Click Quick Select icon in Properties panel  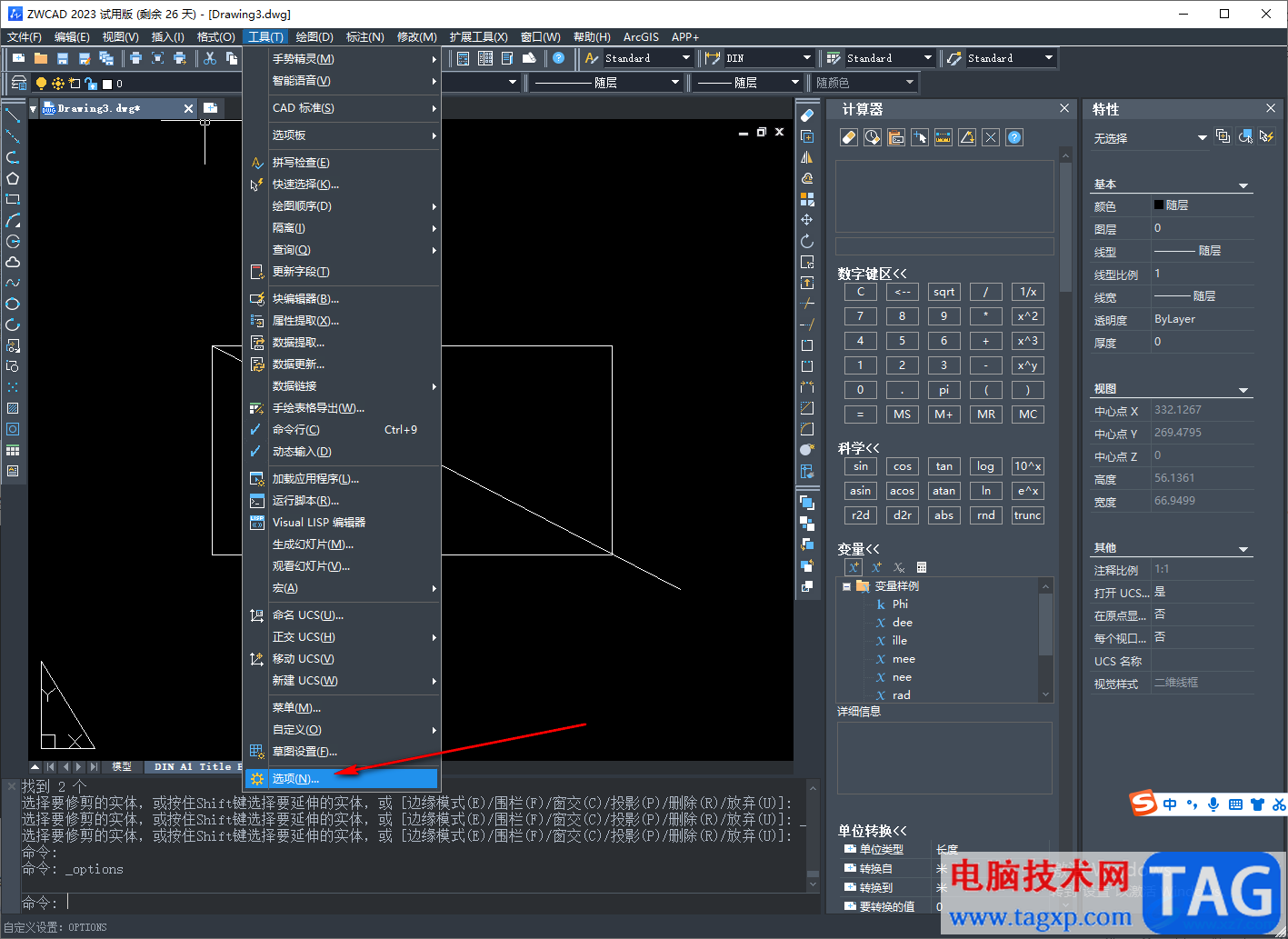click(x=1265, y=137)
